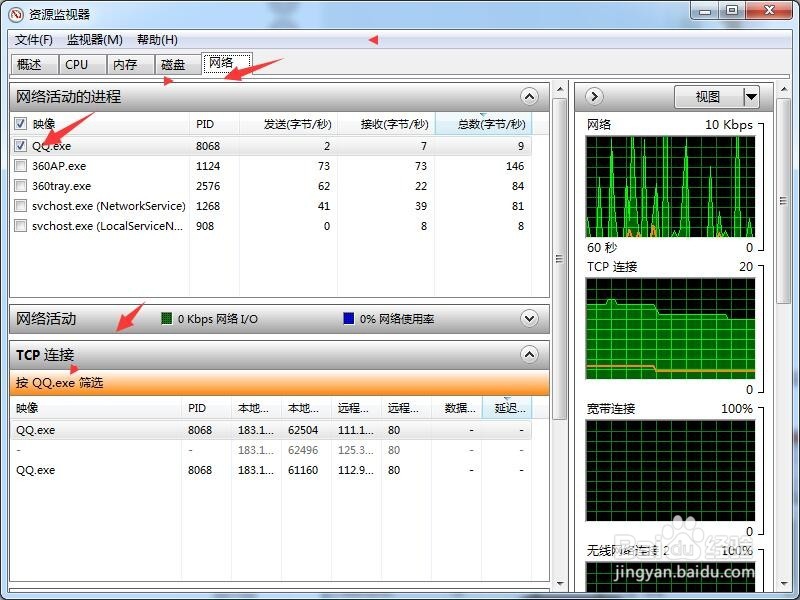Image resolution: width=800 pixels, height=600 pixels.
Task: Click the blue 网络使用率 legend square
Action: tap(349, 319)
